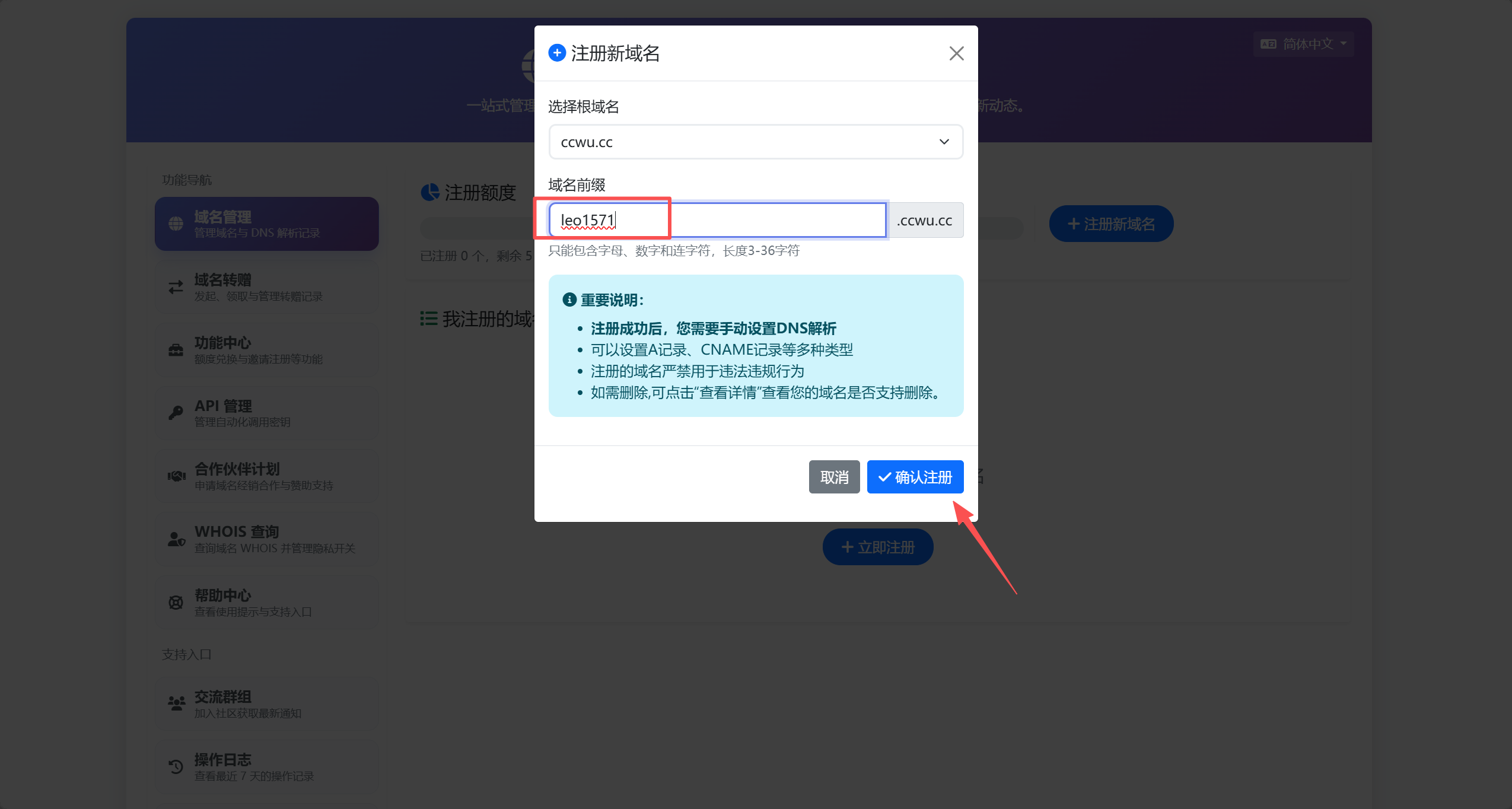Click the user shield icon for WHOIS 查询
Image resolution: width=1512 pixels, height=809 pixels.
(176, 539)
